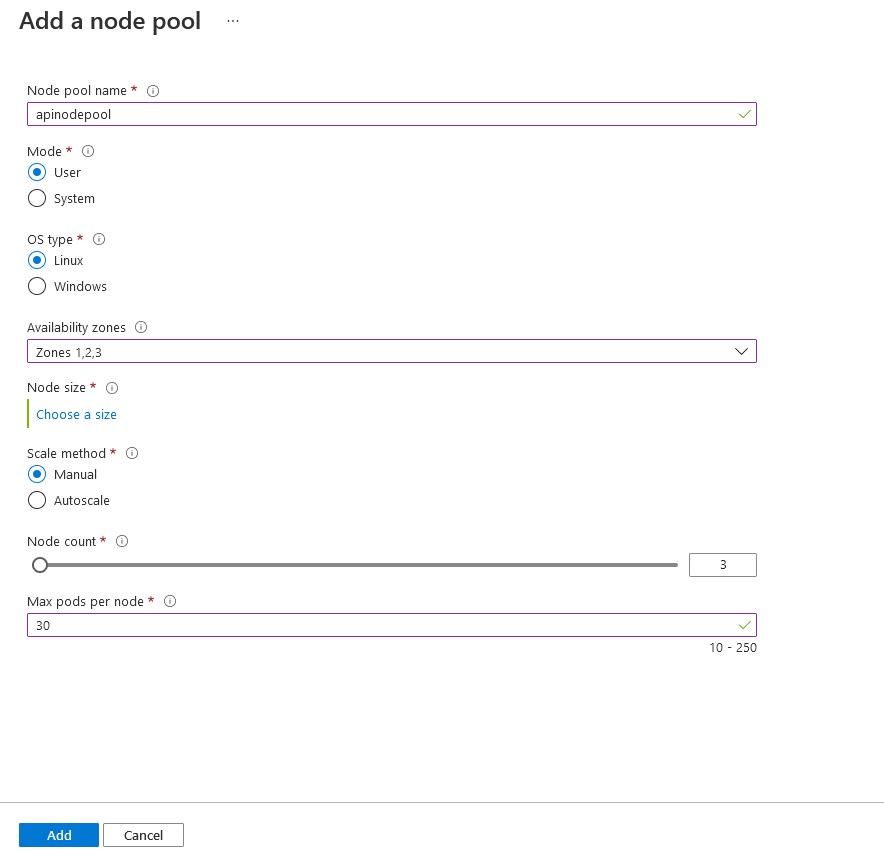Select System mode radio button
The height and width of the screenshot is (853, 884).
pyautogui.click(x=37, y=198)
